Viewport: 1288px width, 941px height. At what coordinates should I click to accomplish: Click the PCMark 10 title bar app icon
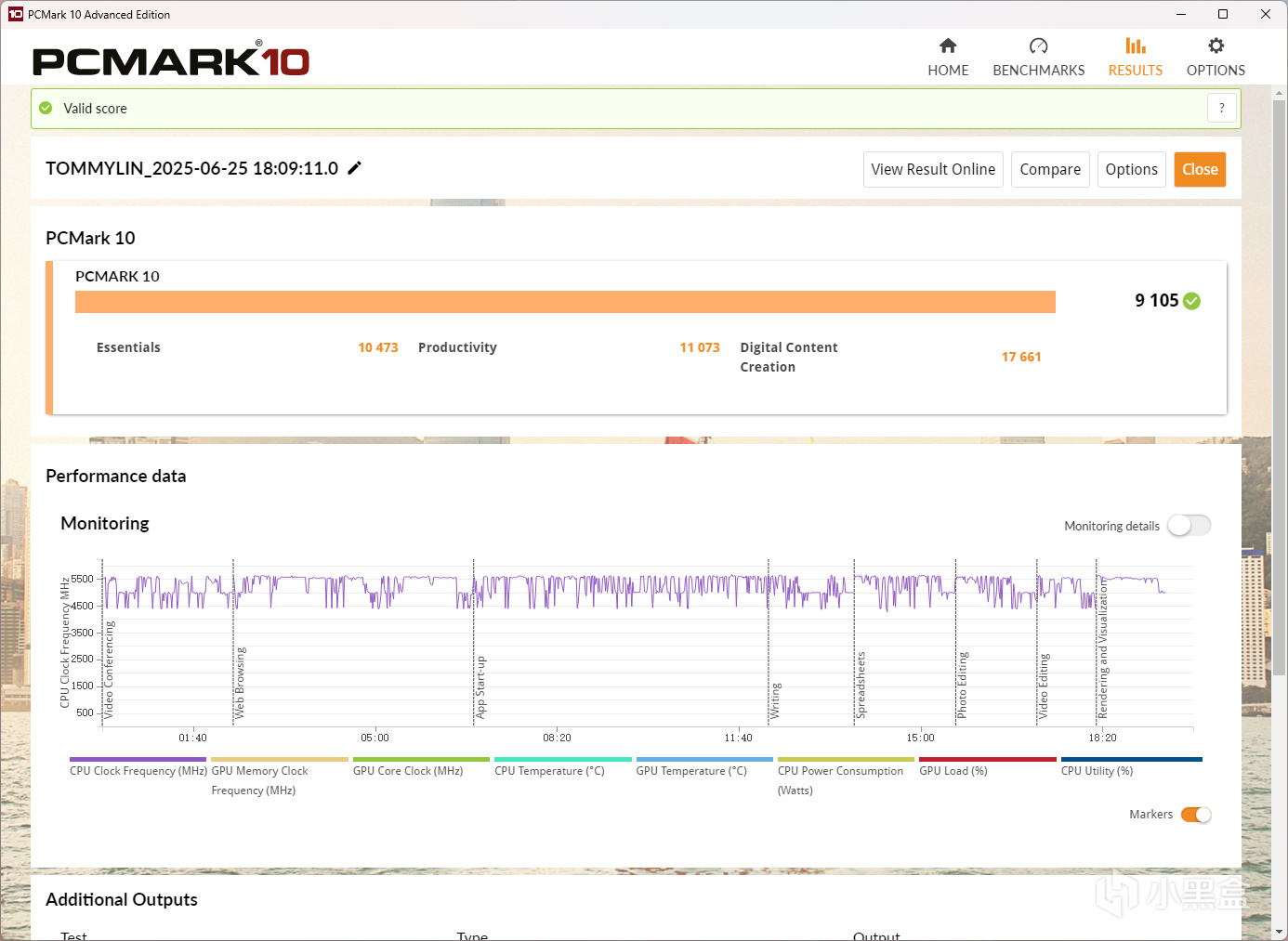pyautogui.click(x=16, y=14)
